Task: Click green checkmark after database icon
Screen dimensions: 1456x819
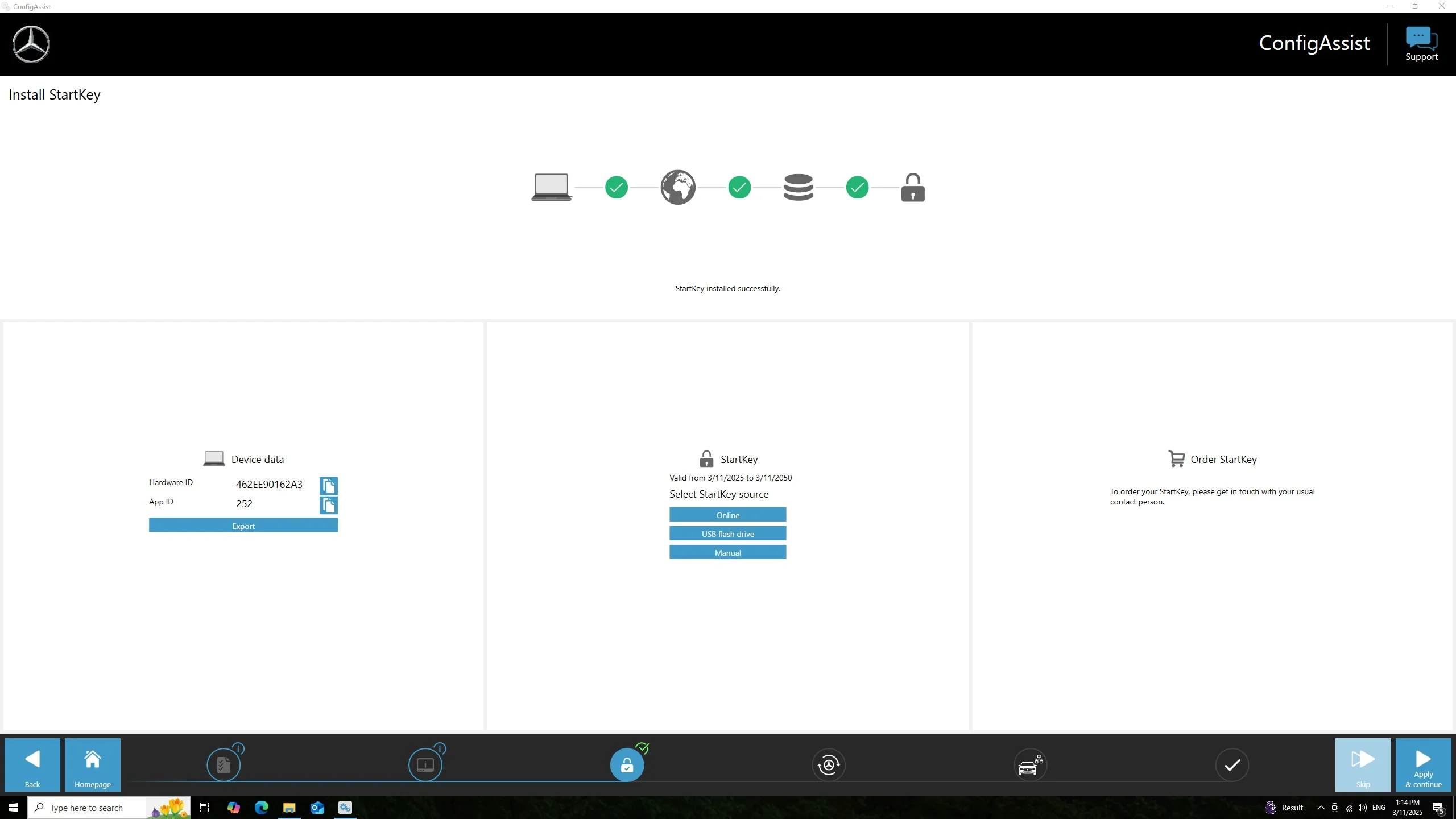Action: (857, 187)
